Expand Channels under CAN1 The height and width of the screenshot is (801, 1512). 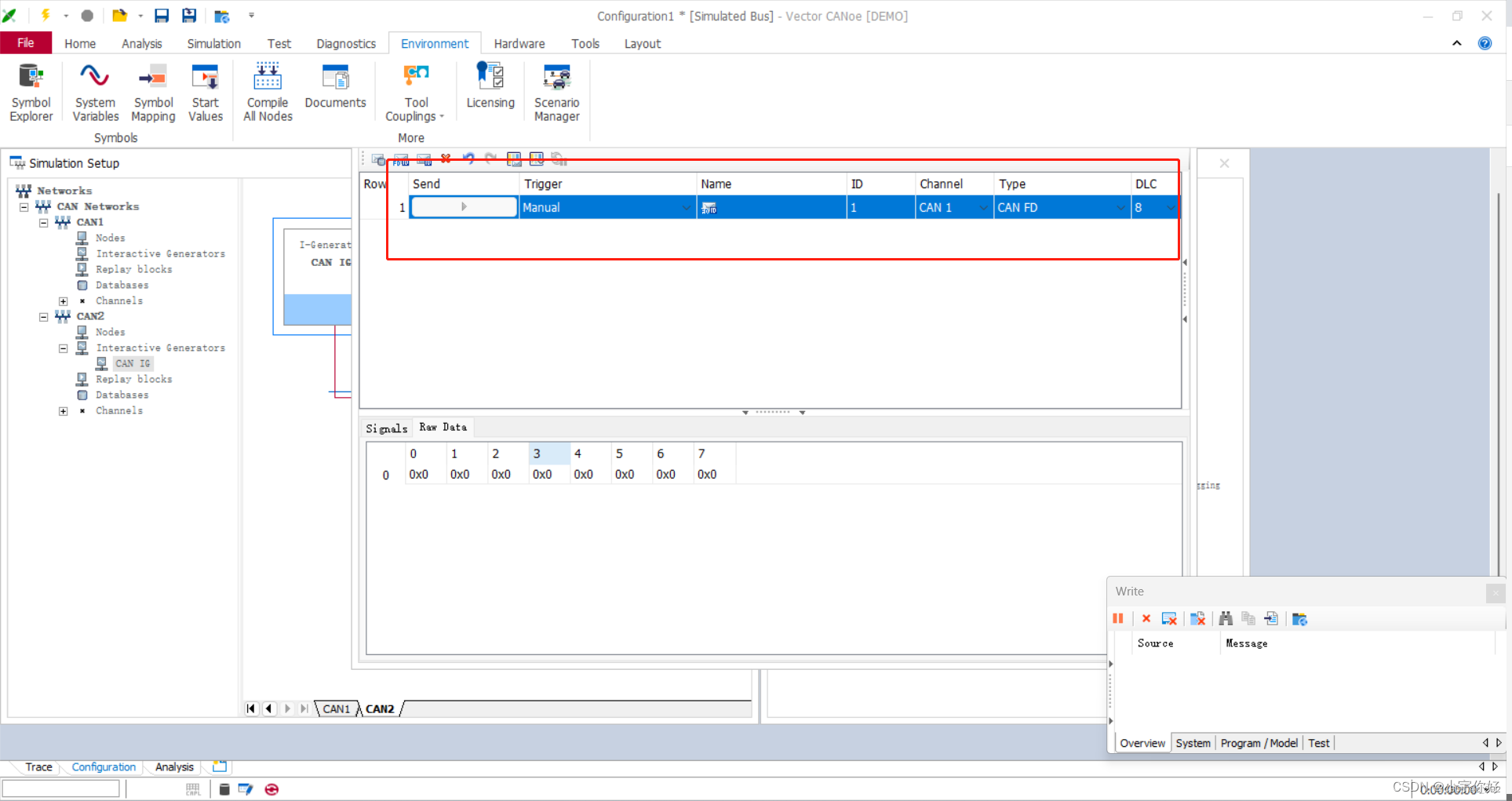(x=64, y=301)
